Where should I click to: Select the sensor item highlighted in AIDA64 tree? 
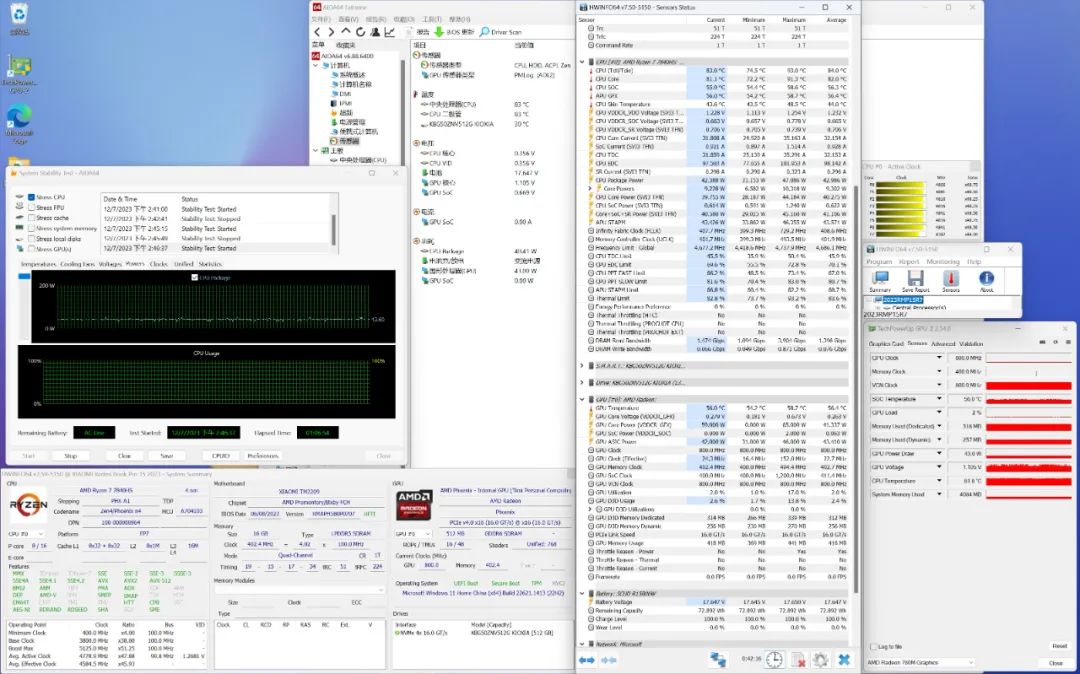click(344, 141)
